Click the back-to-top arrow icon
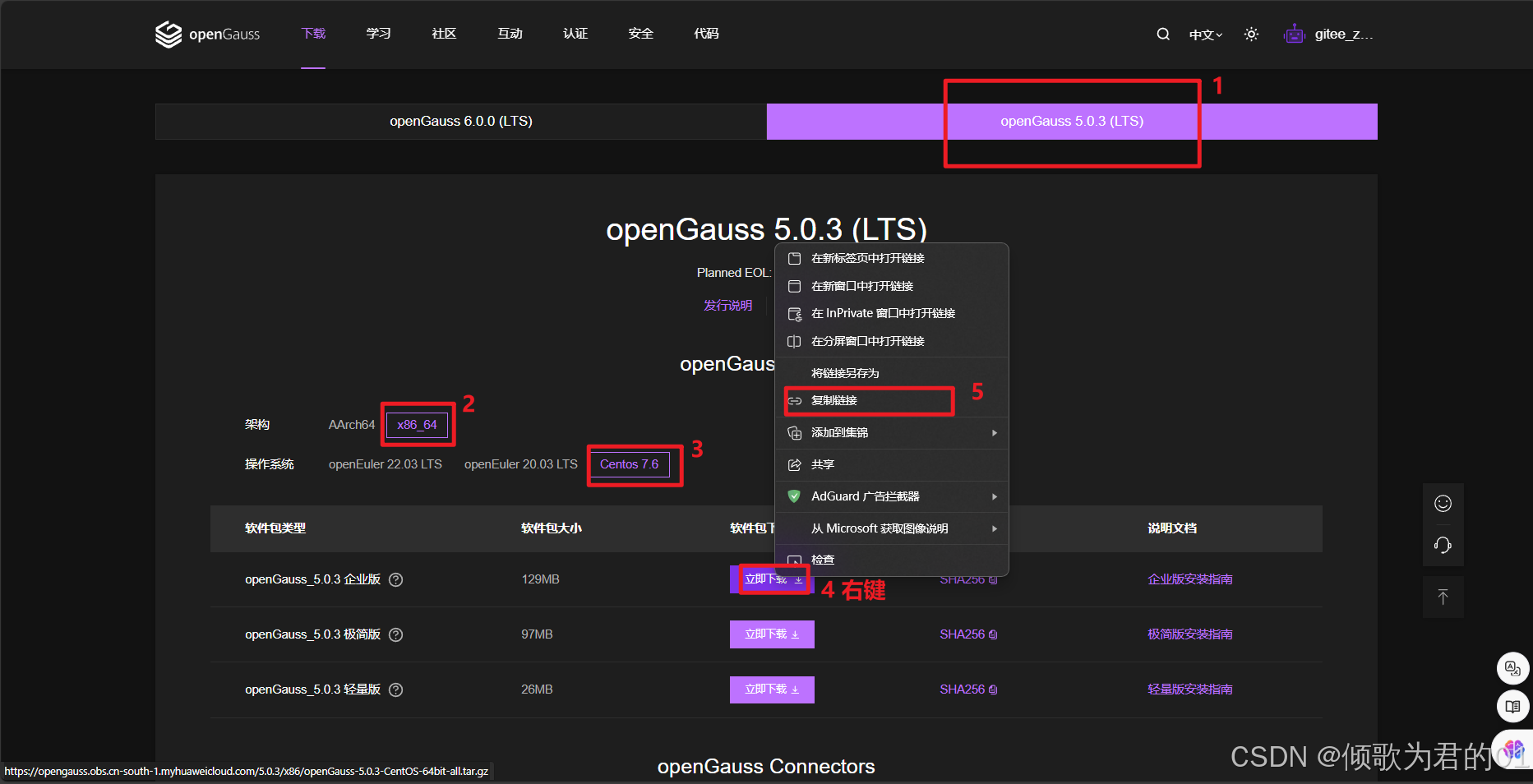The width and height of the screenshot is (1533, 784). click(x=1443, y=597)
